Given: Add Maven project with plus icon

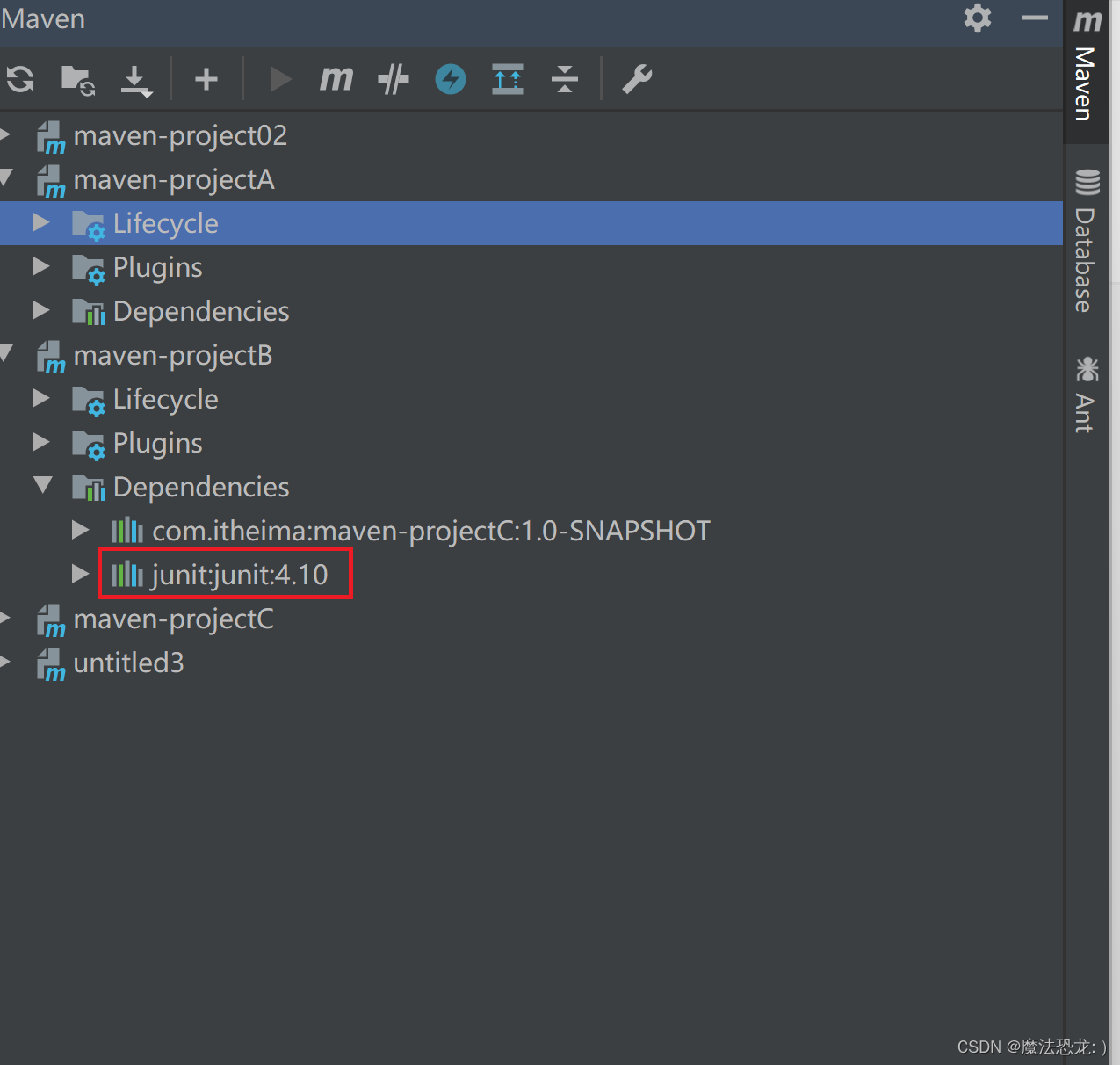Looking at the screenshot, I should (x=206, y=79).
